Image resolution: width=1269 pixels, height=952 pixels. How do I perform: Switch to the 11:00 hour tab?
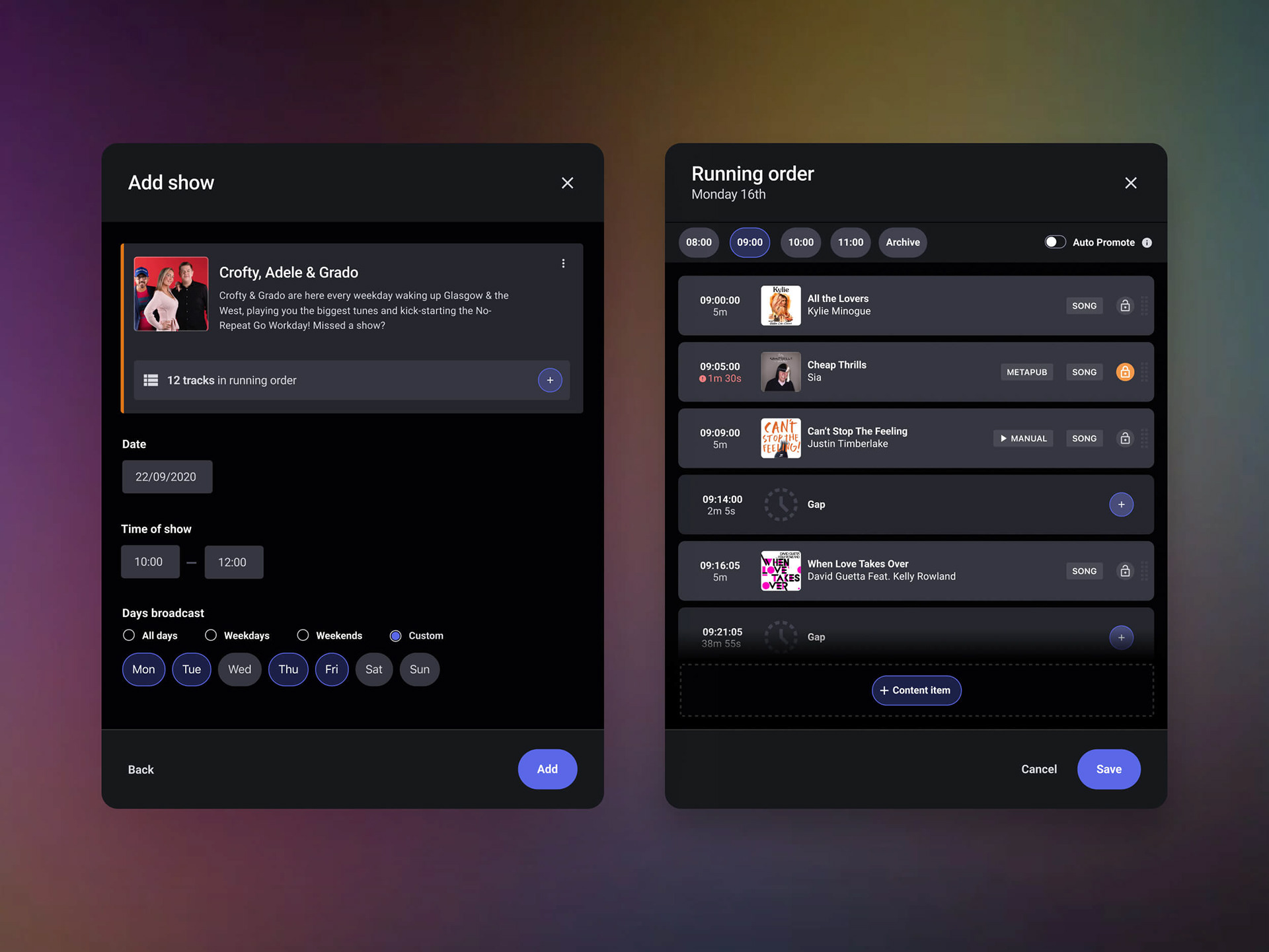pyautogui.click(x=851, y=242)
